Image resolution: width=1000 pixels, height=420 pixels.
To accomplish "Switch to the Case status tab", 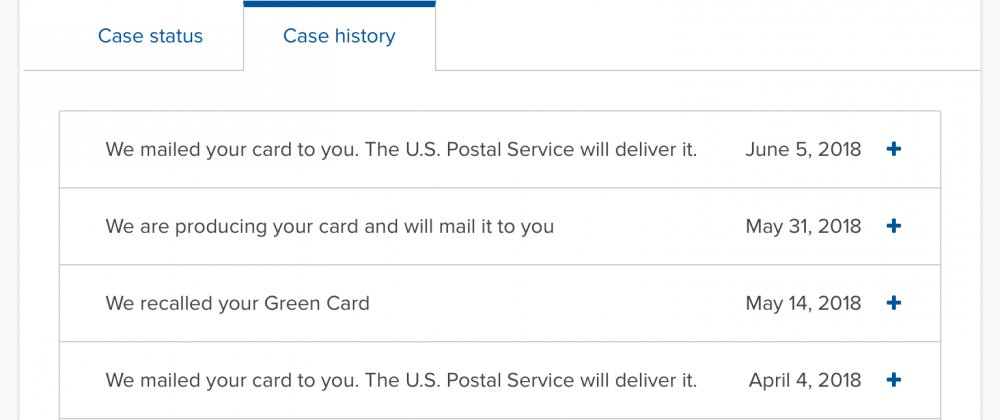I will point(150,37).
